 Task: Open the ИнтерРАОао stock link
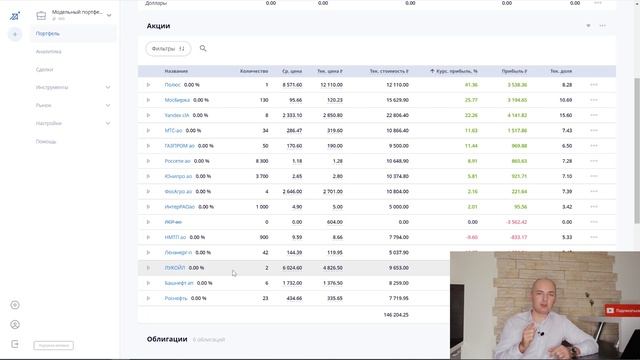[180, 207]
